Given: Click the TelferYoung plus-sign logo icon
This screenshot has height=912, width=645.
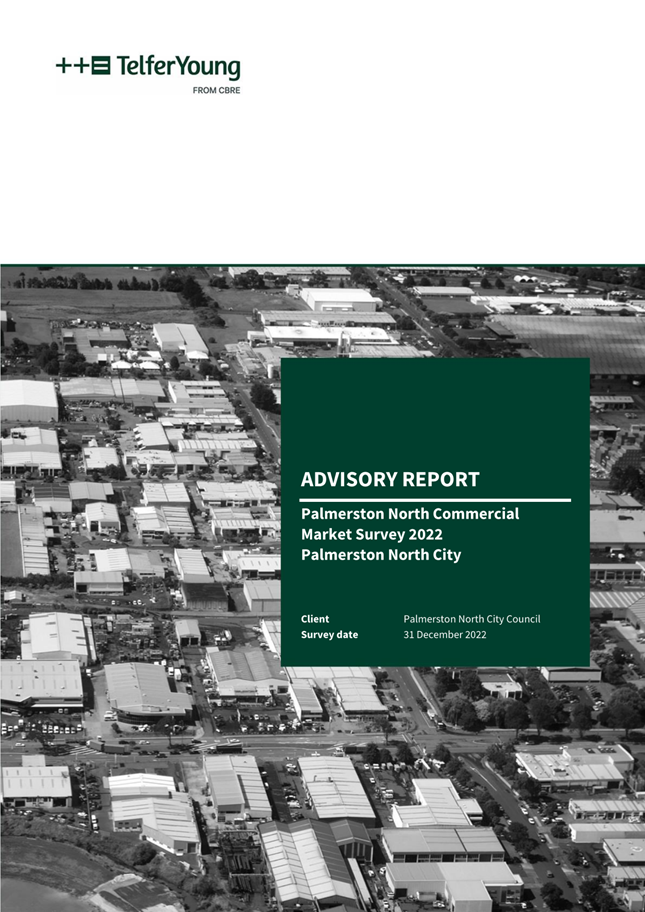Looking at the screenshot, I should (x=72, y=67).
